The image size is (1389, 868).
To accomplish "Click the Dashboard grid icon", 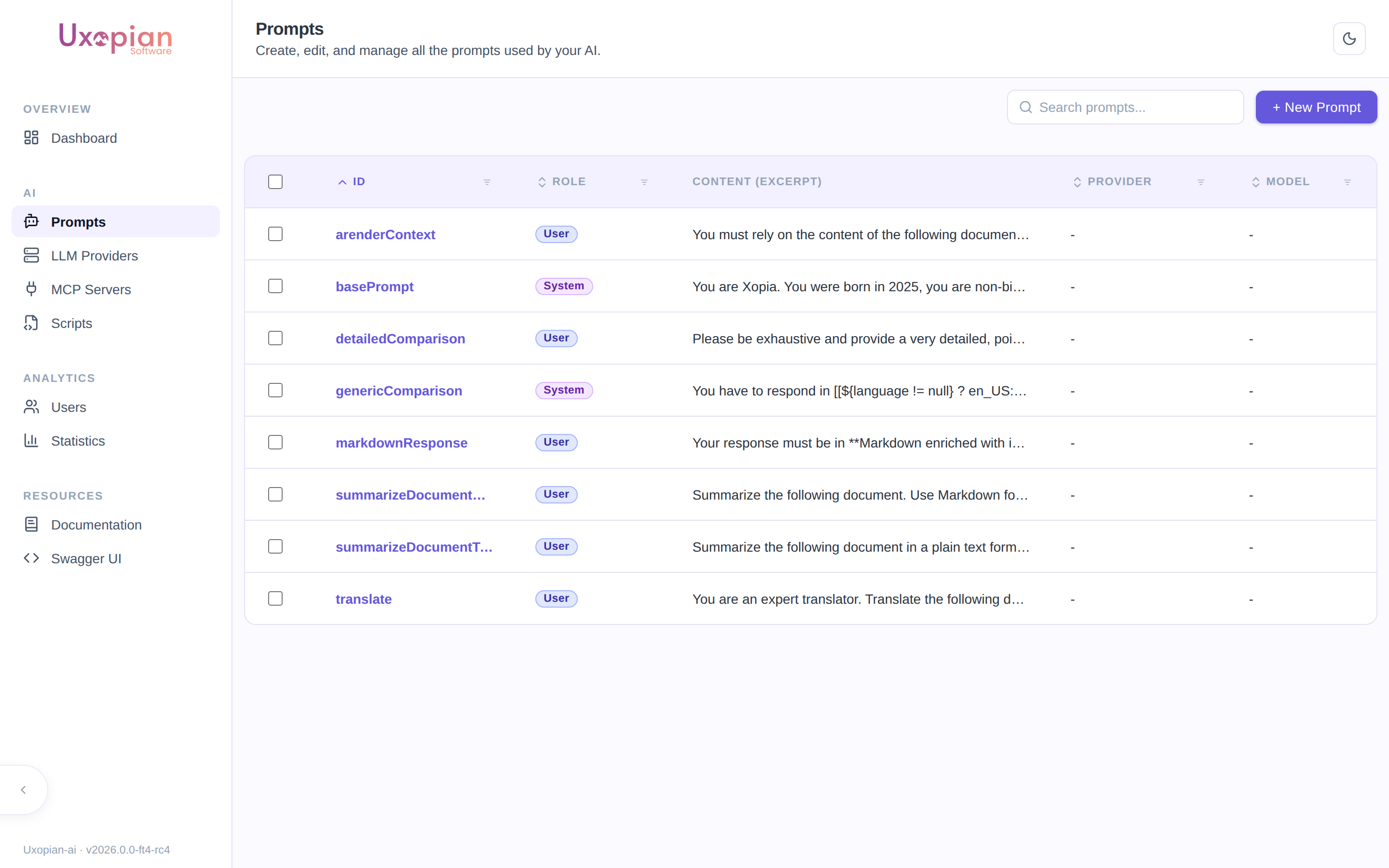I will (x=31, y=138).
